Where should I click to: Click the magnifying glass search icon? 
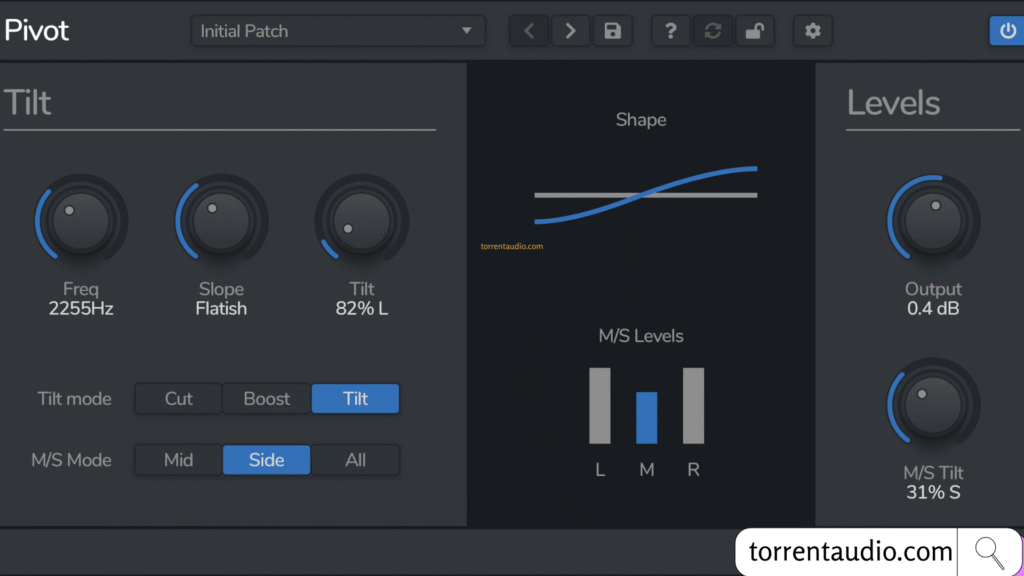pos(989,551)
